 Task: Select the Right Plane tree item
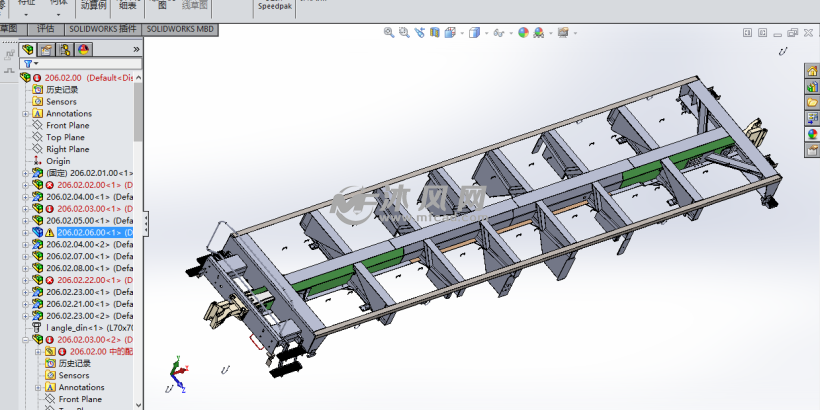point(67,150)
